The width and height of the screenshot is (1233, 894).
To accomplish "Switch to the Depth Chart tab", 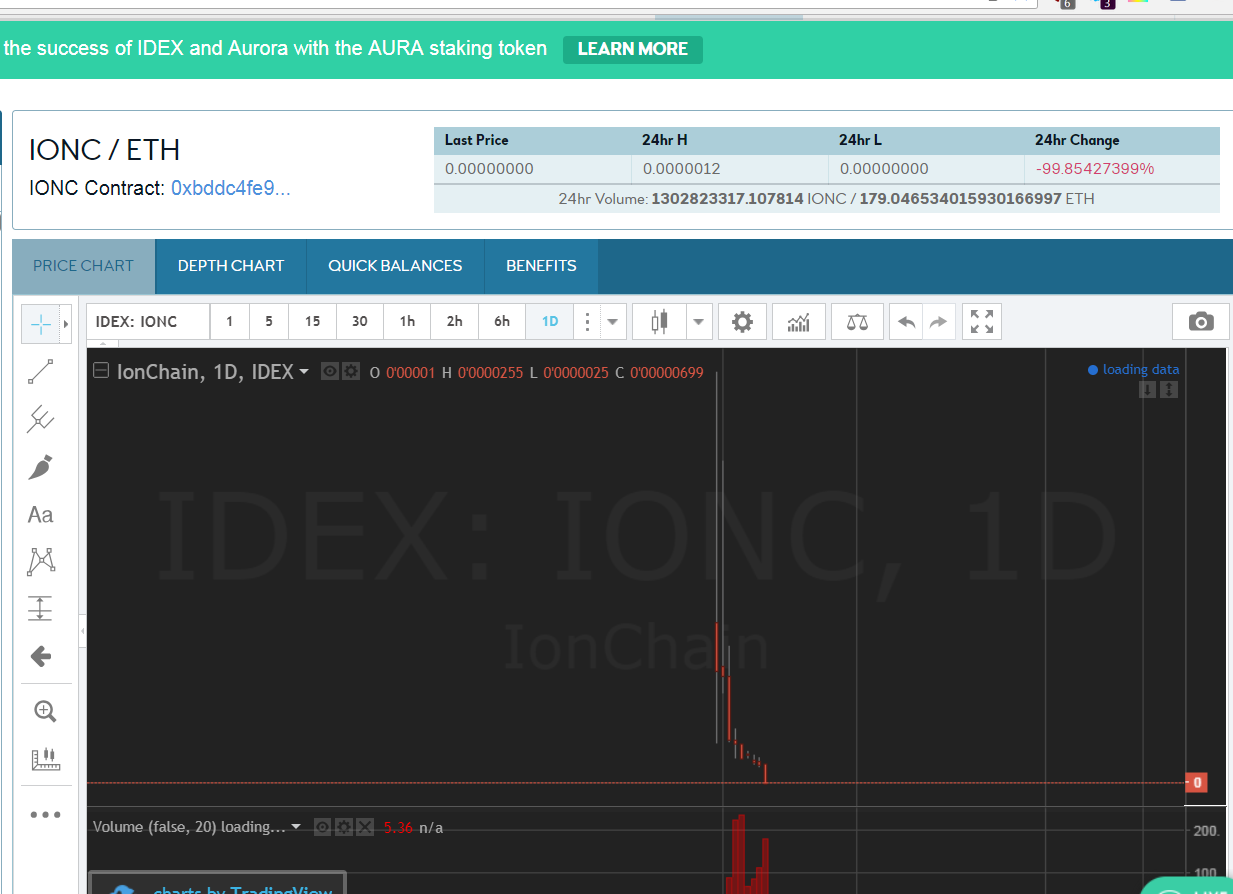I will [x=231, y=266].
